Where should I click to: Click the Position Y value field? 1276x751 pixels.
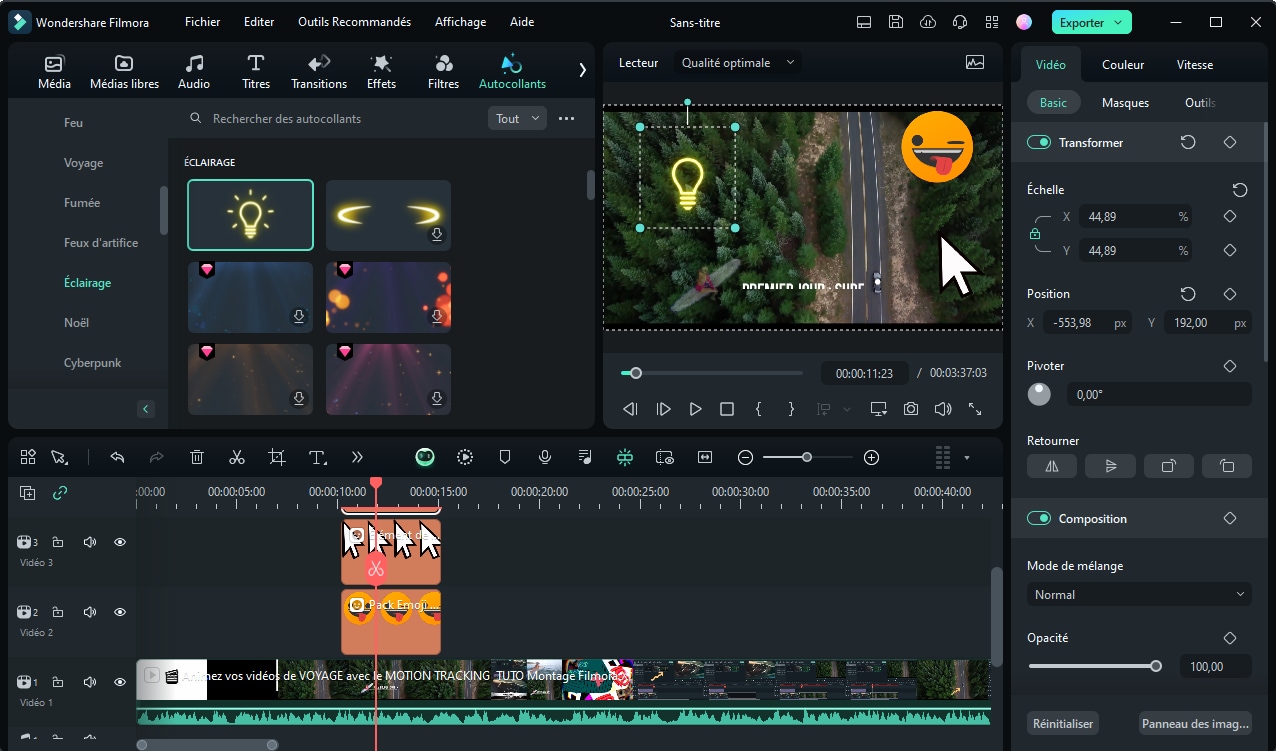point(1208,323)
